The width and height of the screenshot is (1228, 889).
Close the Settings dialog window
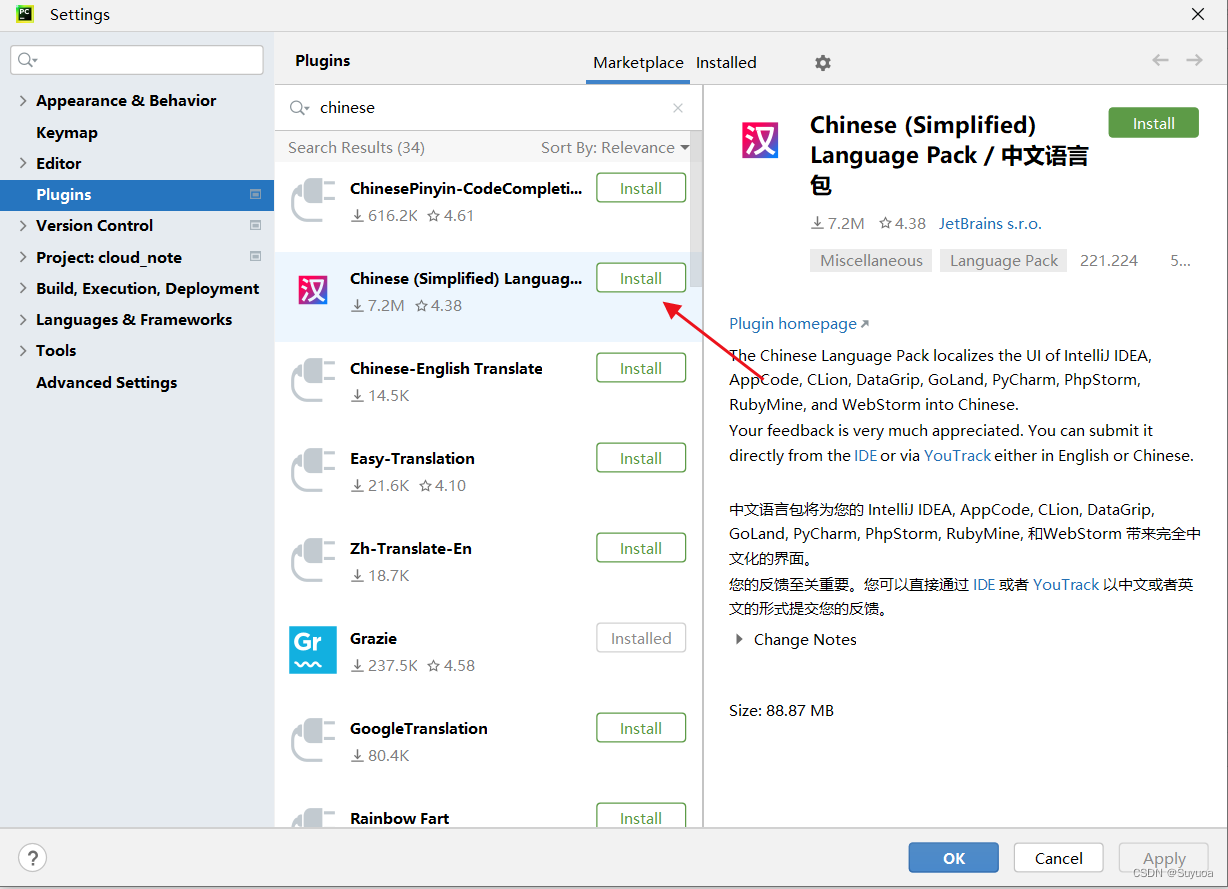[1198, 14]
